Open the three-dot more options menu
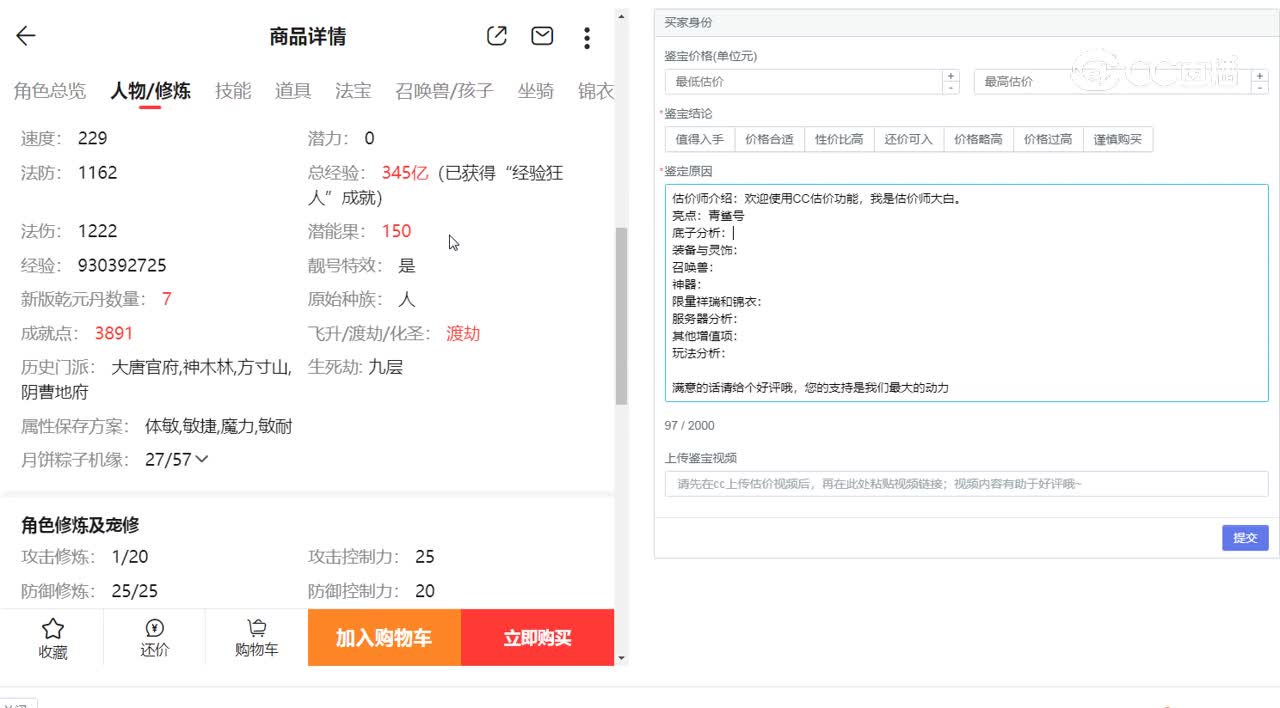This screenshot has height=708, width=1280. 587,38
